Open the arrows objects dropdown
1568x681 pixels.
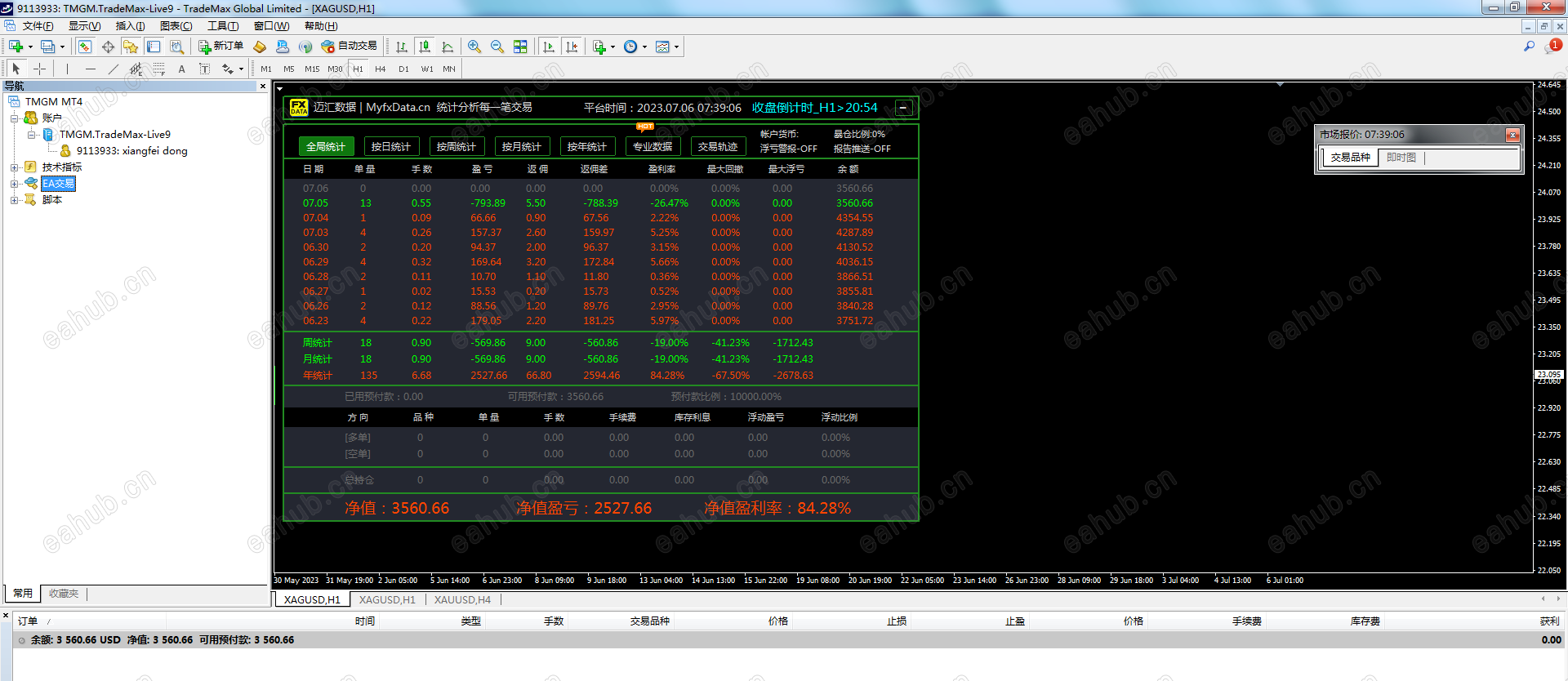pos(241,69)
